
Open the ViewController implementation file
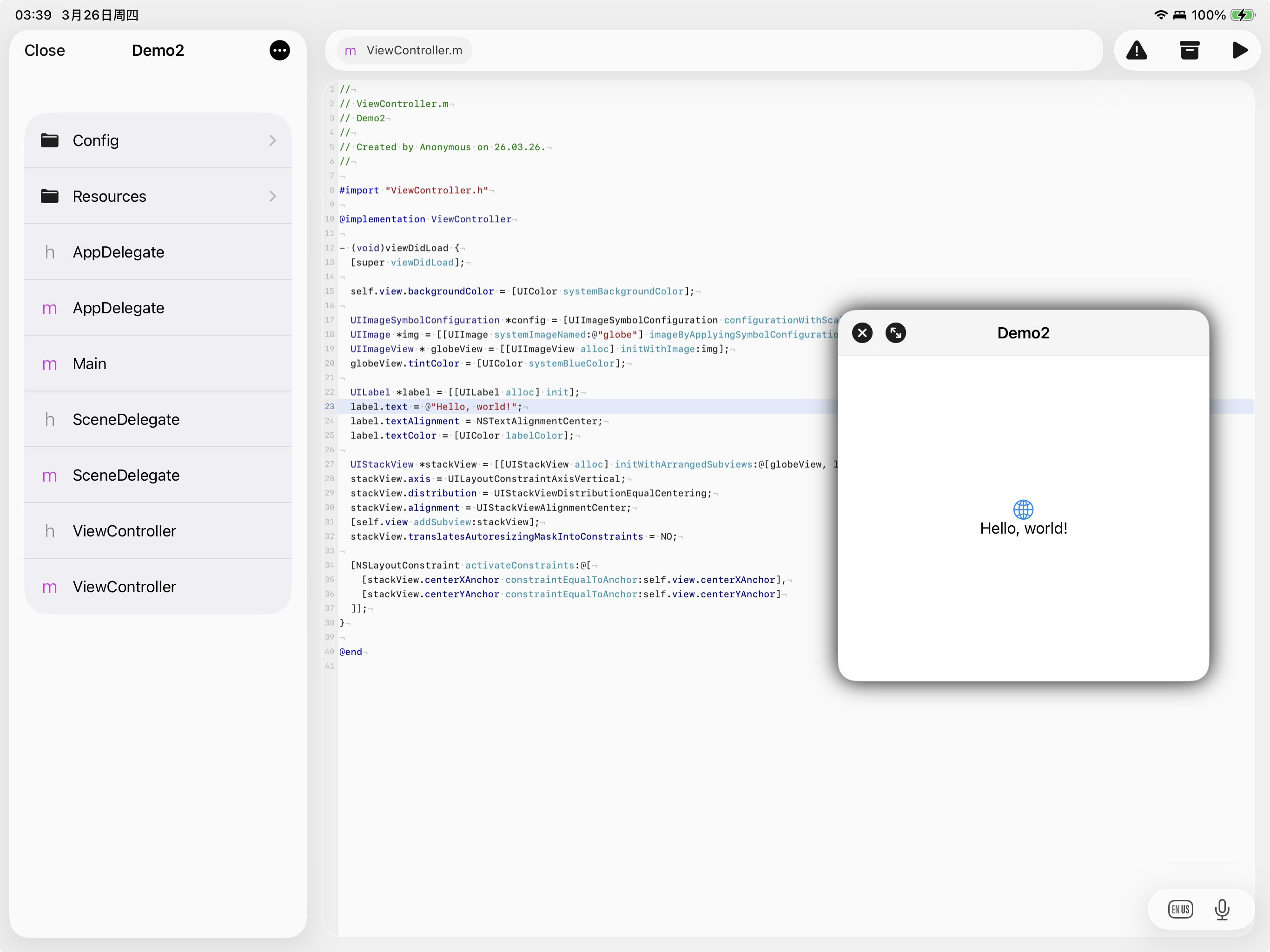tap(158, 586)
